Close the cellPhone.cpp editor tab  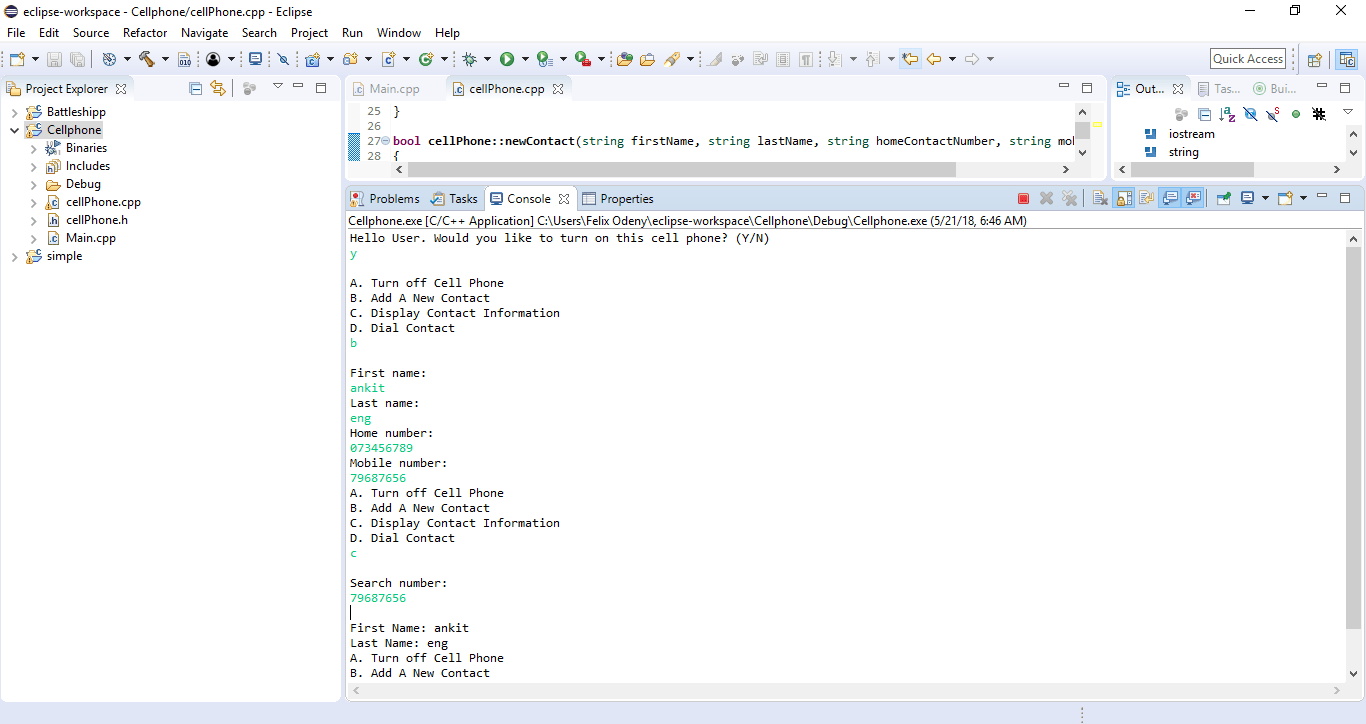click(558, 88)
